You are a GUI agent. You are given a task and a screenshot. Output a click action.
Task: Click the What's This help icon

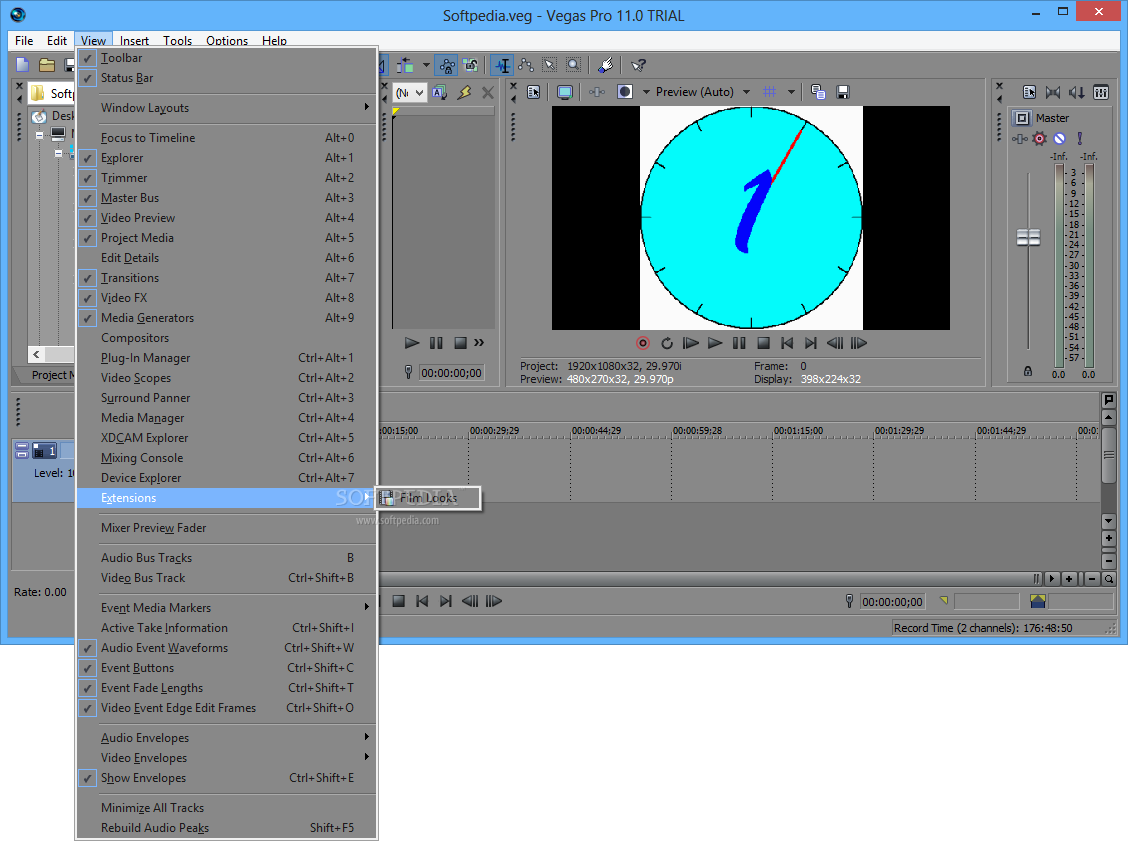[638, 65]
